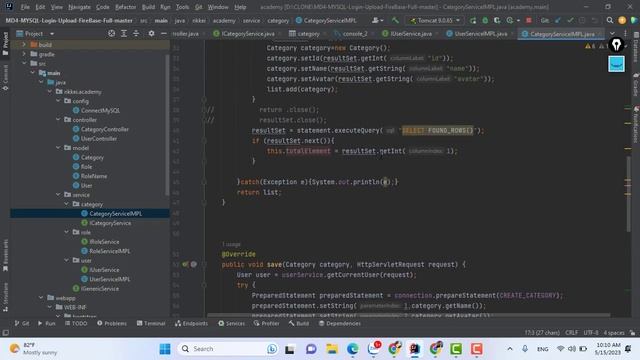Open the Endpoints tool window
Viewport: 640px width, 360px height.
[191, 323]
